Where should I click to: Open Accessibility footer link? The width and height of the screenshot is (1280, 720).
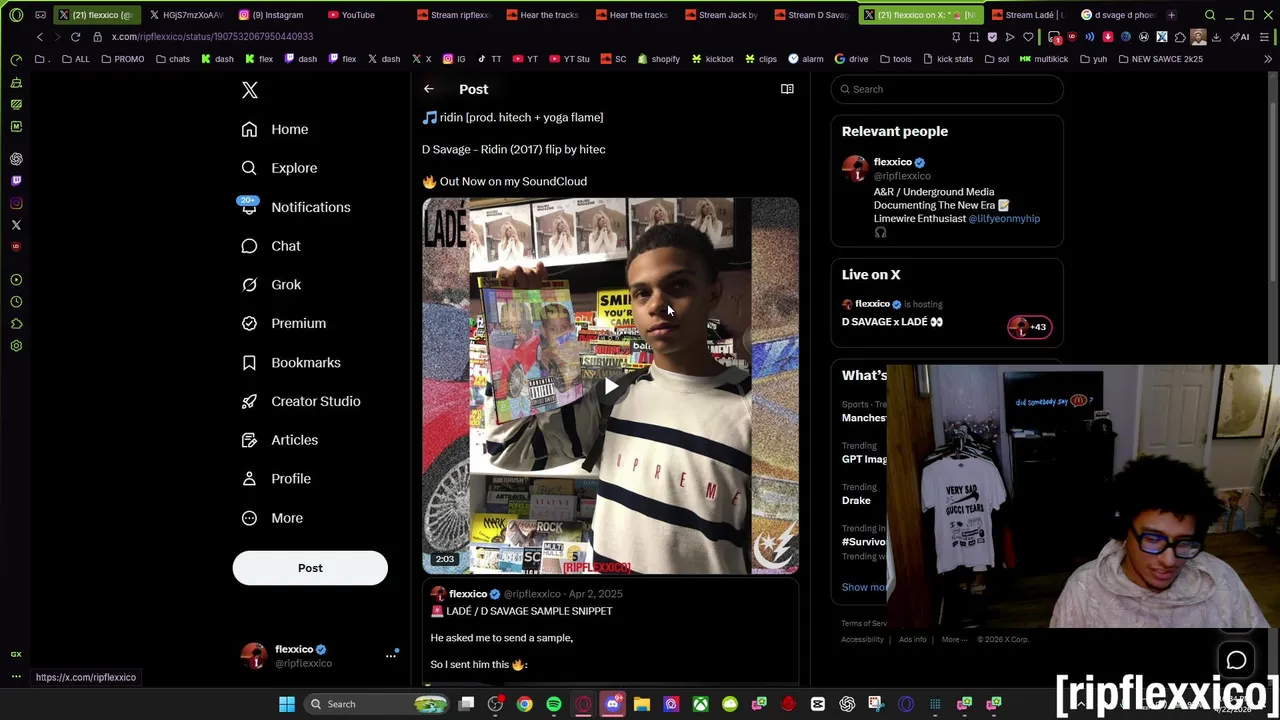[862, 640]
